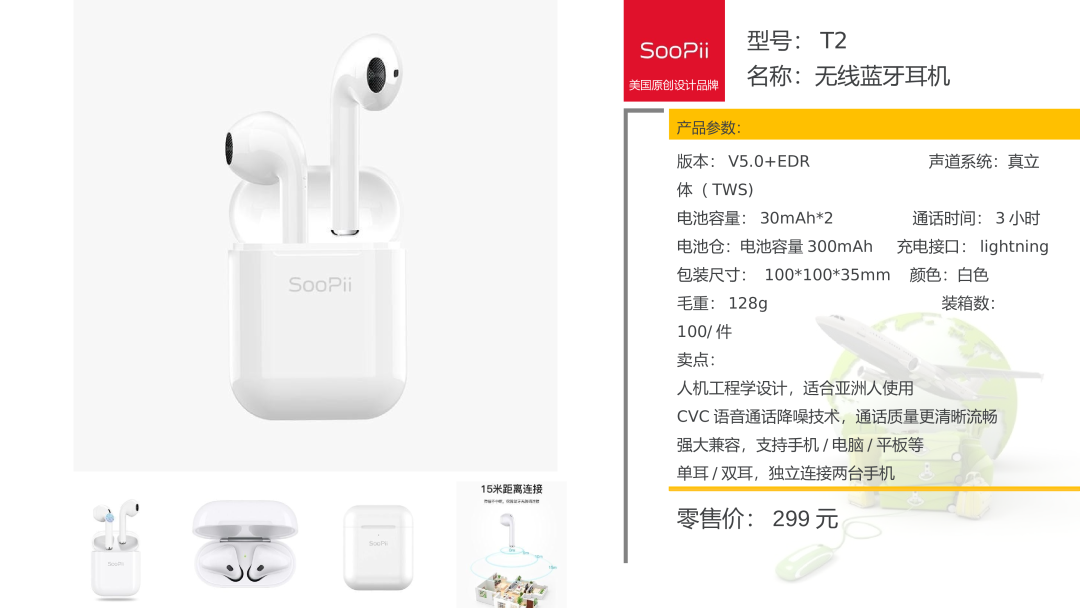Select the 包装尺寸 100*100*35mm text
This screenshot has width=1080, height=608.
click(x=783, y=275)
